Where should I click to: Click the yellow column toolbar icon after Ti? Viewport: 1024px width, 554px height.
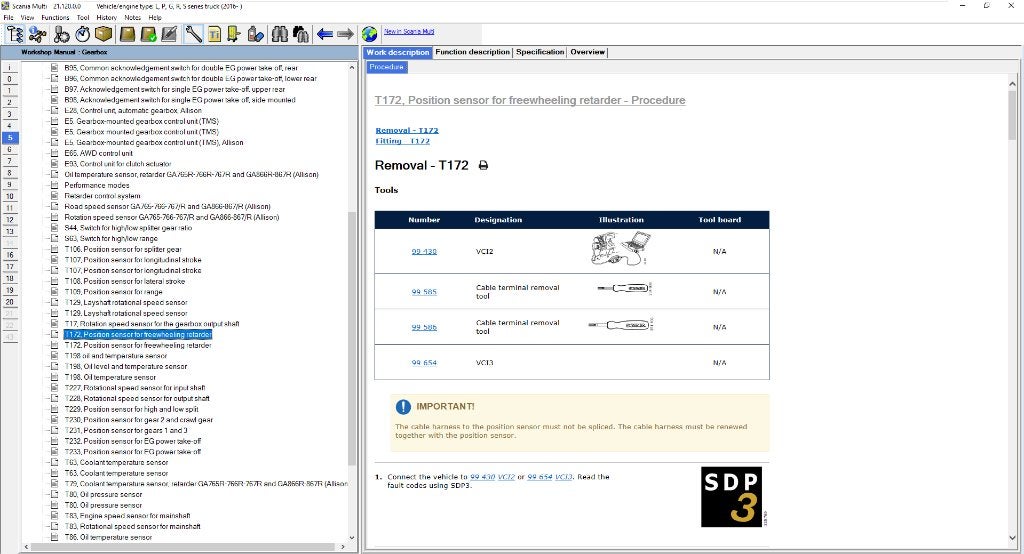pos(234,34)
